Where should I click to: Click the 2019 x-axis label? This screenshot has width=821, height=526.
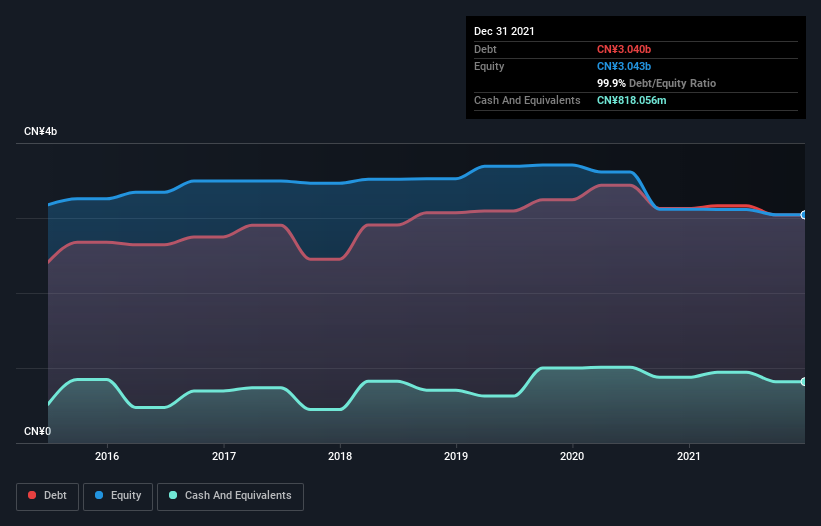point(456,456)
